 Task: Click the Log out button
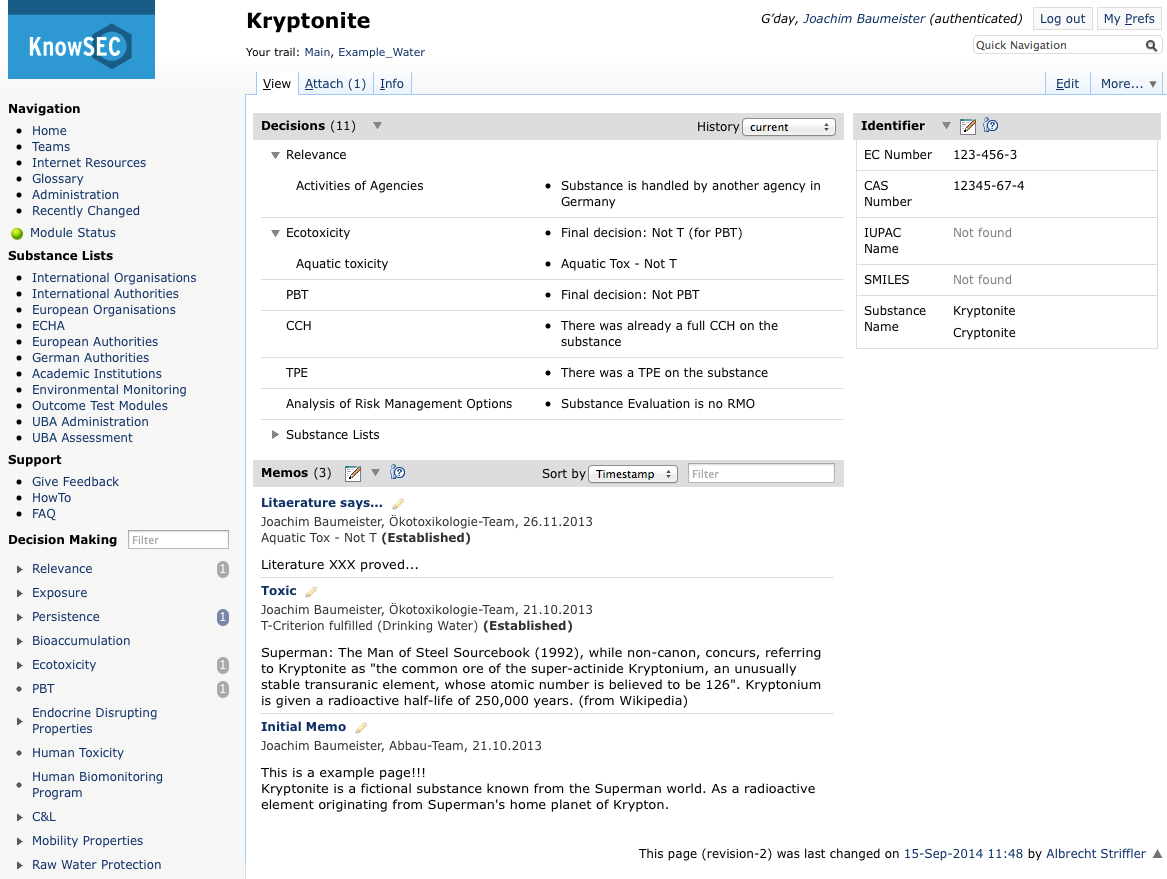(x=1062, y=19)
